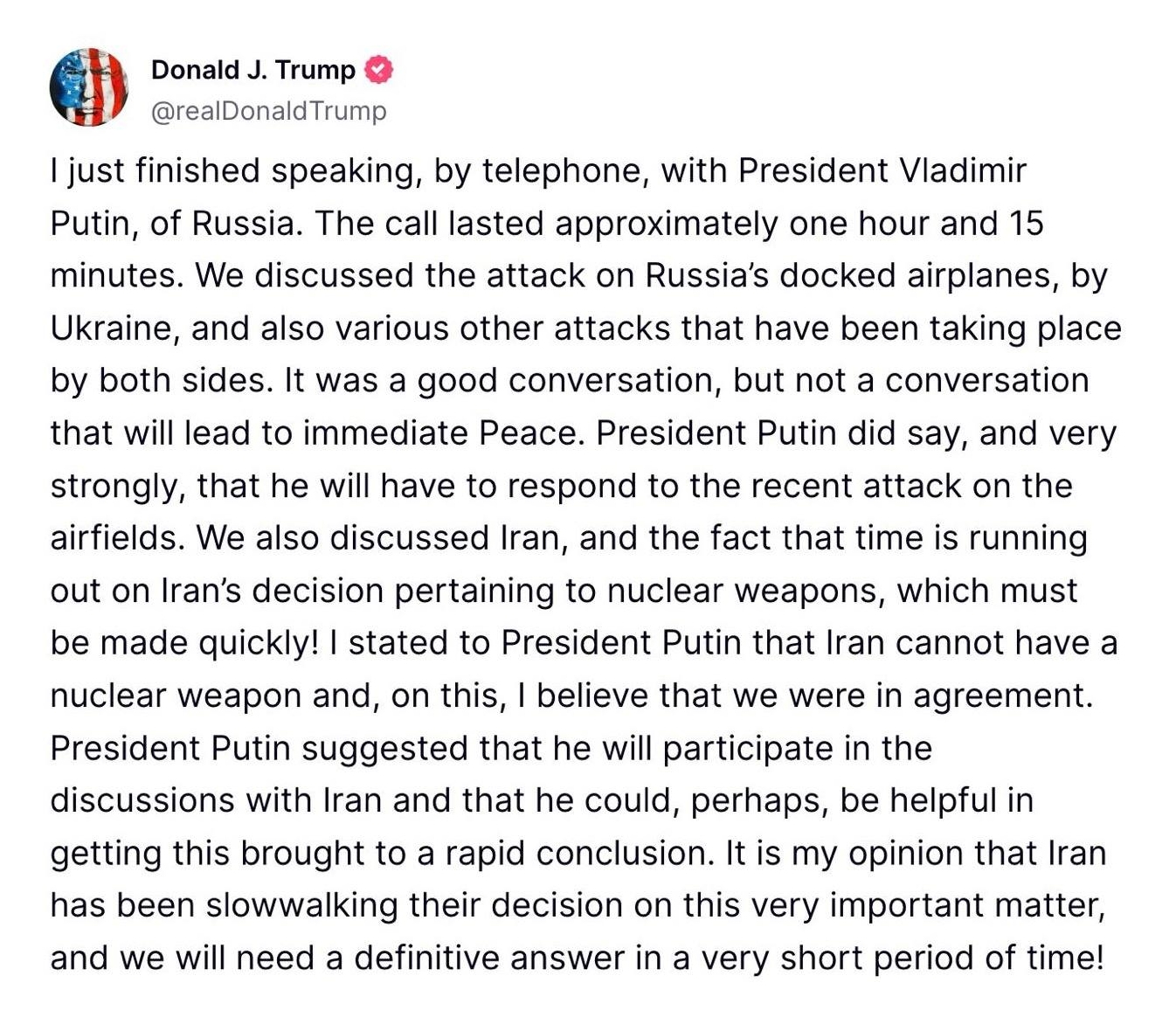Click the phrase "immediate Peace" in the post
Screen dimensions: 1176x1017
[x=439, y=432]
